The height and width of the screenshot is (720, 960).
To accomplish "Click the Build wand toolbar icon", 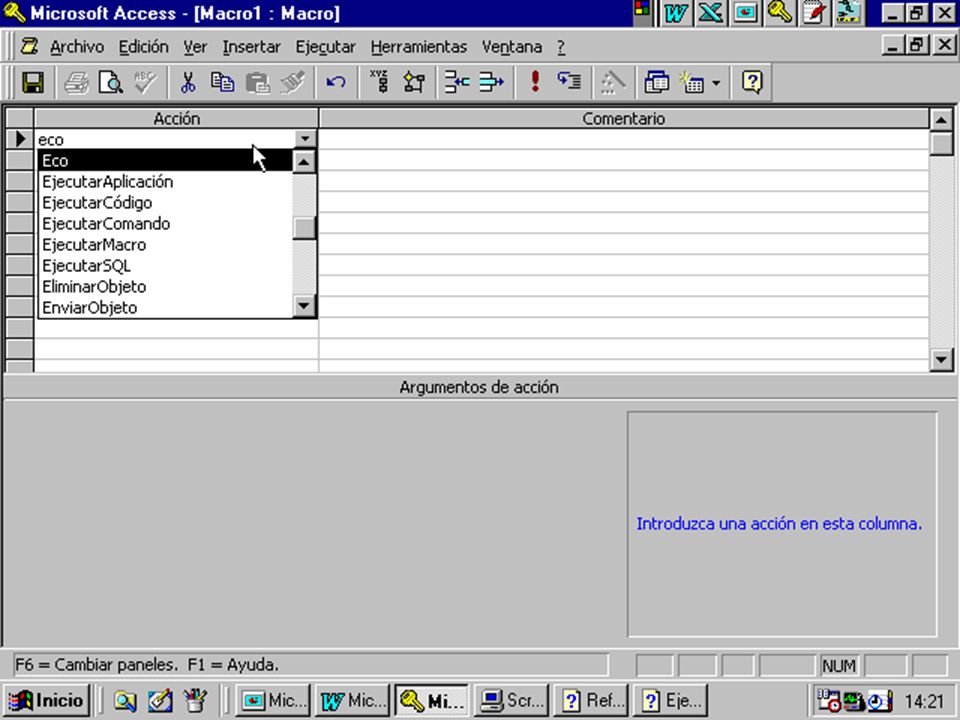I will click(x=613, y=82).
